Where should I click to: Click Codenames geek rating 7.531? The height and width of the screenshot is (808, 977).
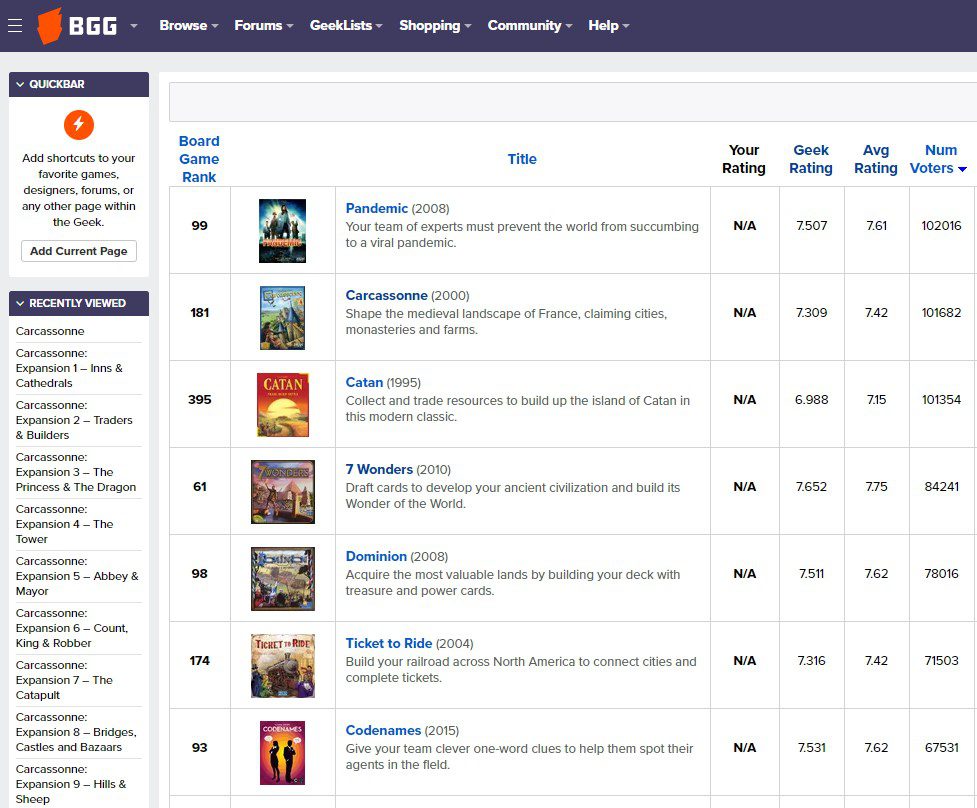tap(811, 748)
